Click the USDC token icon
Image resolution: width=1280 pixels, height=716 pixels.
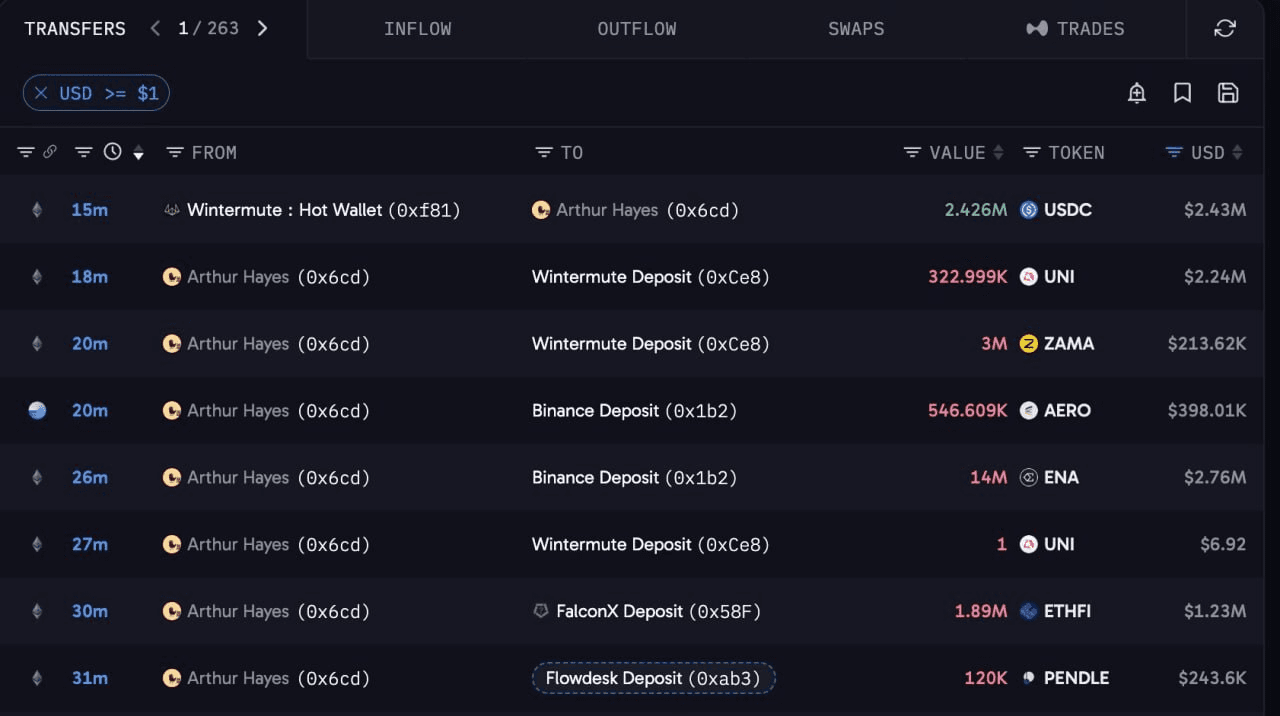coord(1028,210)
